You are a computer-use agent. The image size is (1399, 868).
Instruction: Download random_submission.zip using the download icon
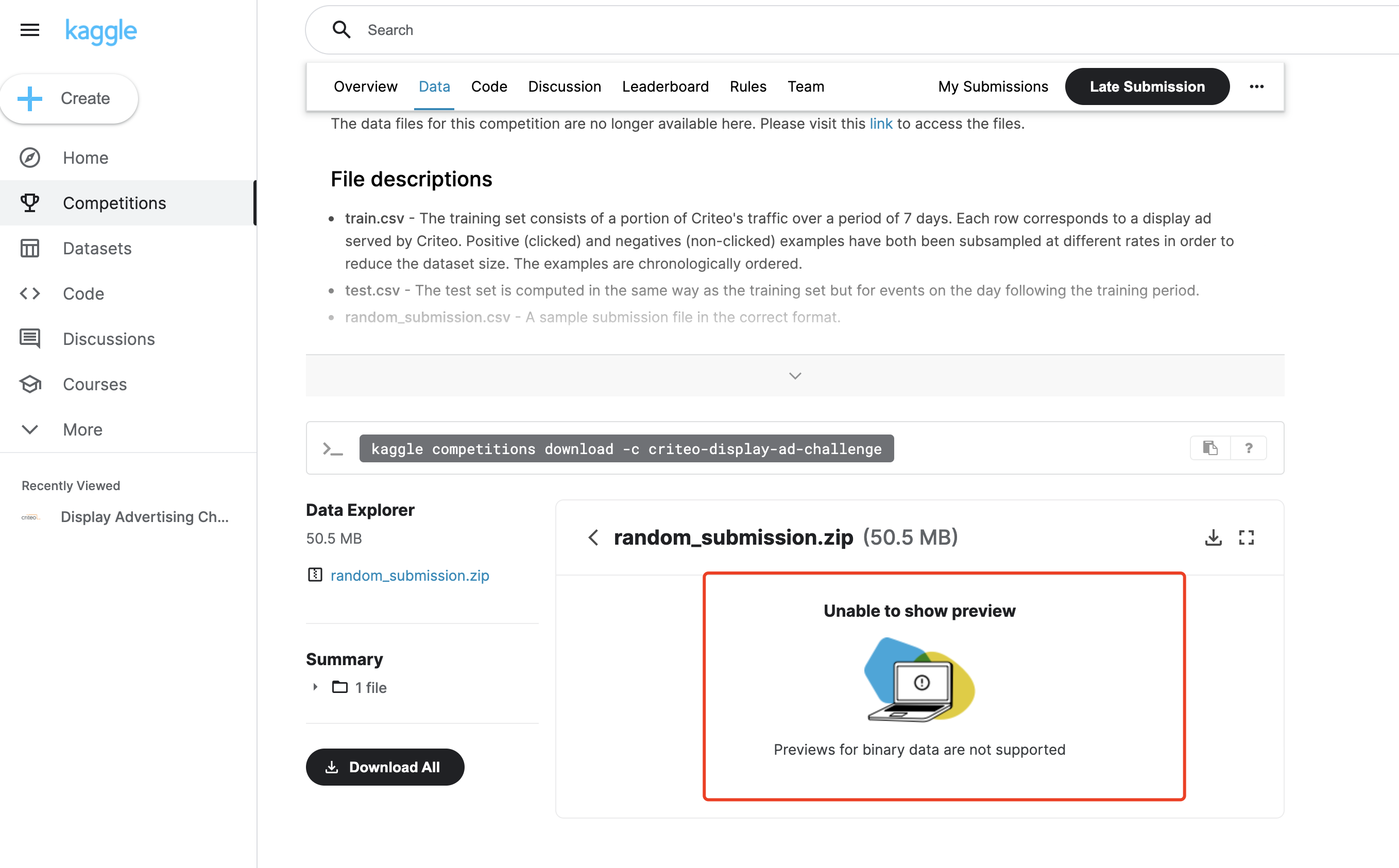click(x=1213, y=537)
